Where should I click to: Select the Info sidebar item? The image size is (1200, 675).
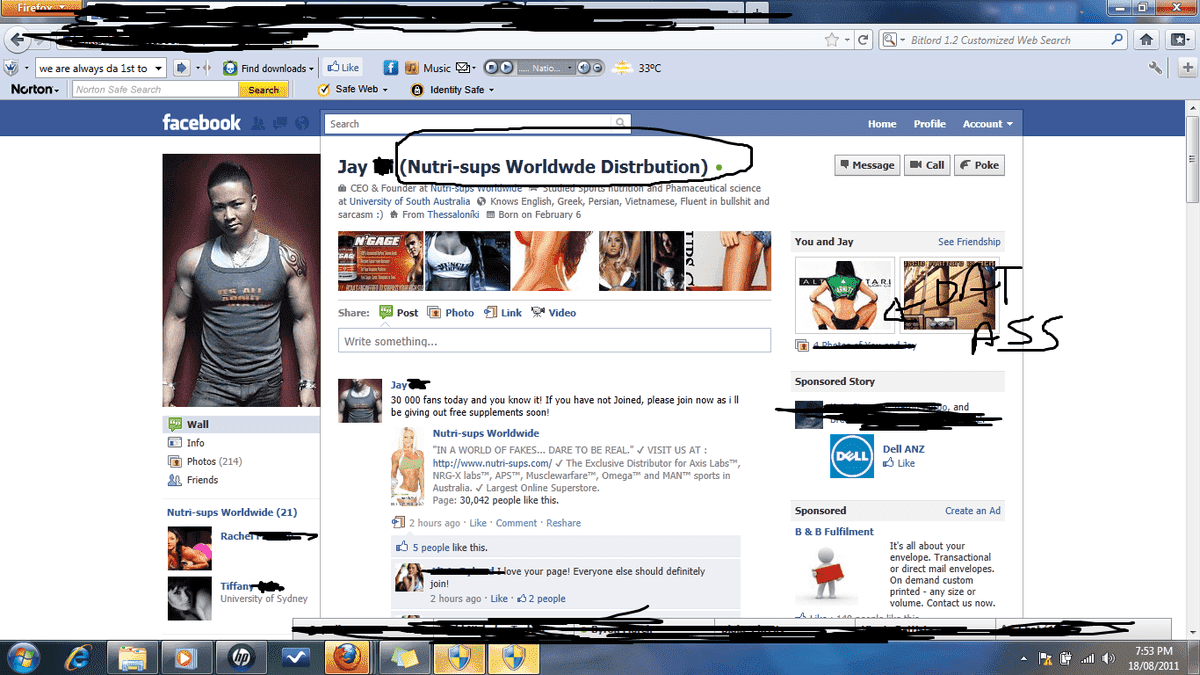195,443
